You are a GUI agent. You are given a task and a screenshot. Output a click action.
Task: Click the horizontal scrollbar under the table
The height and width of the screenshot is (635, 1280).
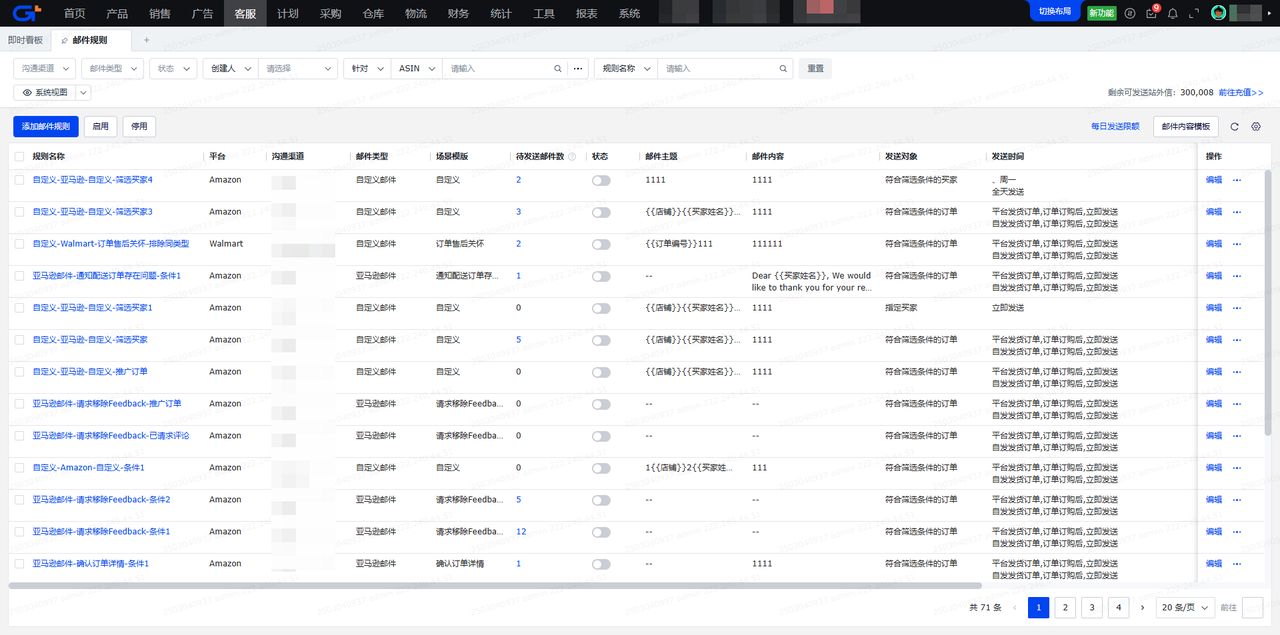(496, 586)
